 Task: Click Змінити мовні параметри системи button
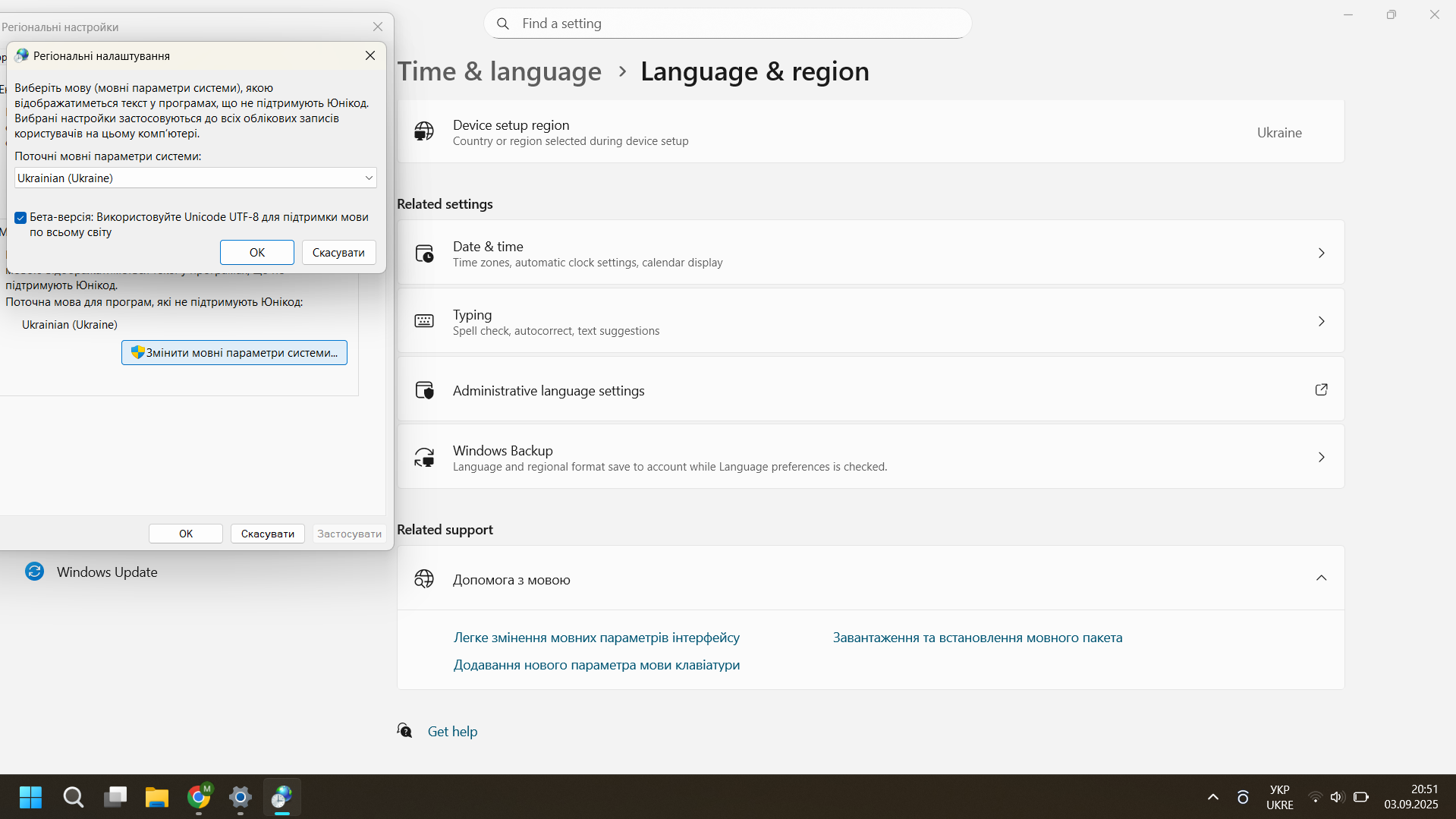click(x=234, y=352)
